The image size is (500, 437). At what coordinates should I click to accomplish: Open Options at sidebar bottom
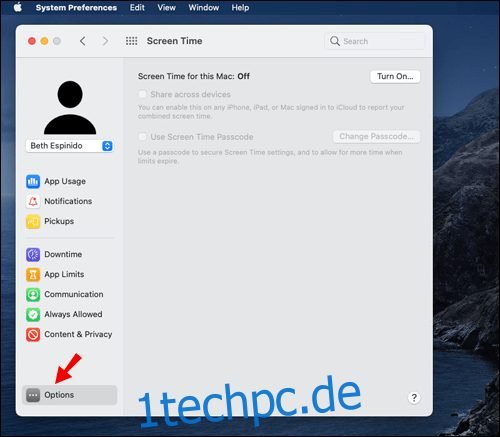pos(70,395)
